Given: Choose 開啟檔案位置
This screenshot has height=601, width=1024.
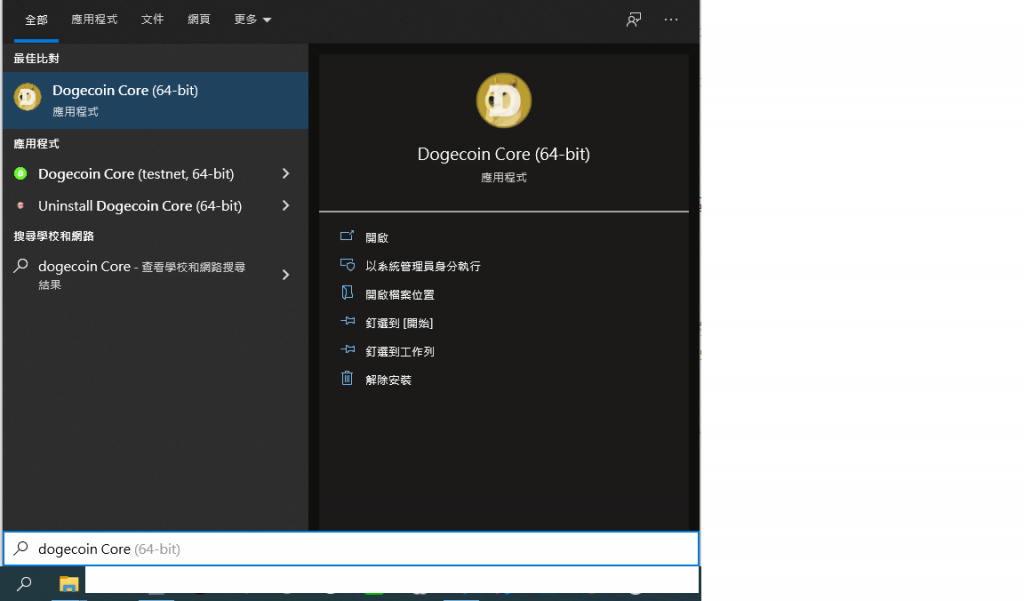Looking at the screenshot, I should tap(400, 295).
